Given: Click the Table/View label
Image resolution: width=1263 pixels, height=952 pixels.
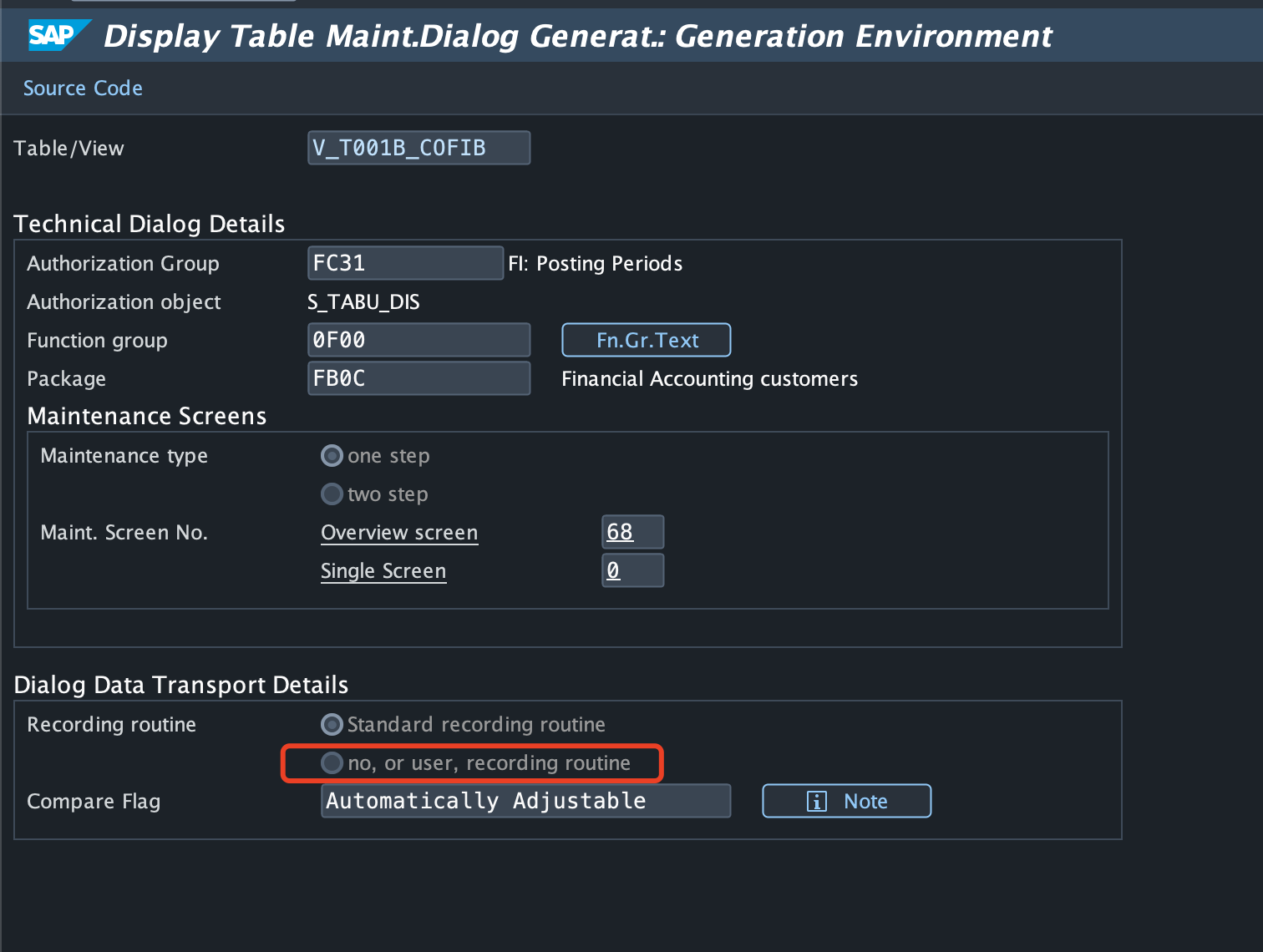Looking at the screenshot, I should tap(68, 148).
